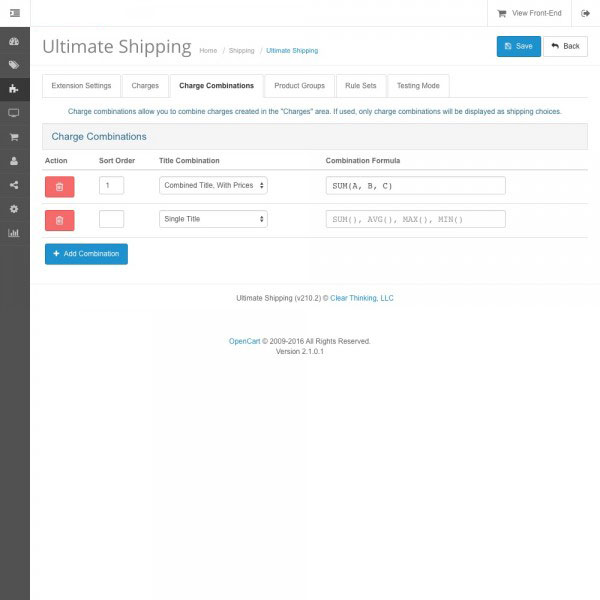Delete the second charge combination row

tap(59, 219)
